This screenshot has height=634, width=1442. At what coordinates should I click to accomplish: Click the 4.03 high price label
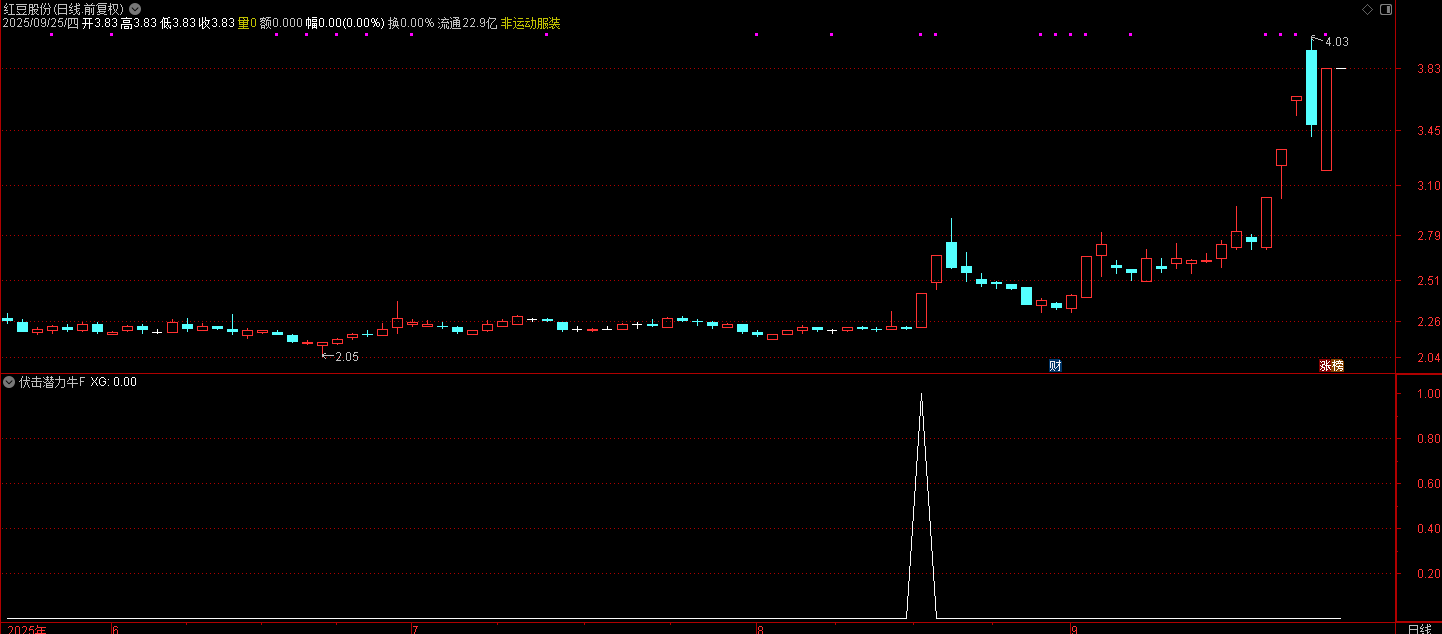[x=1336, y=42]
